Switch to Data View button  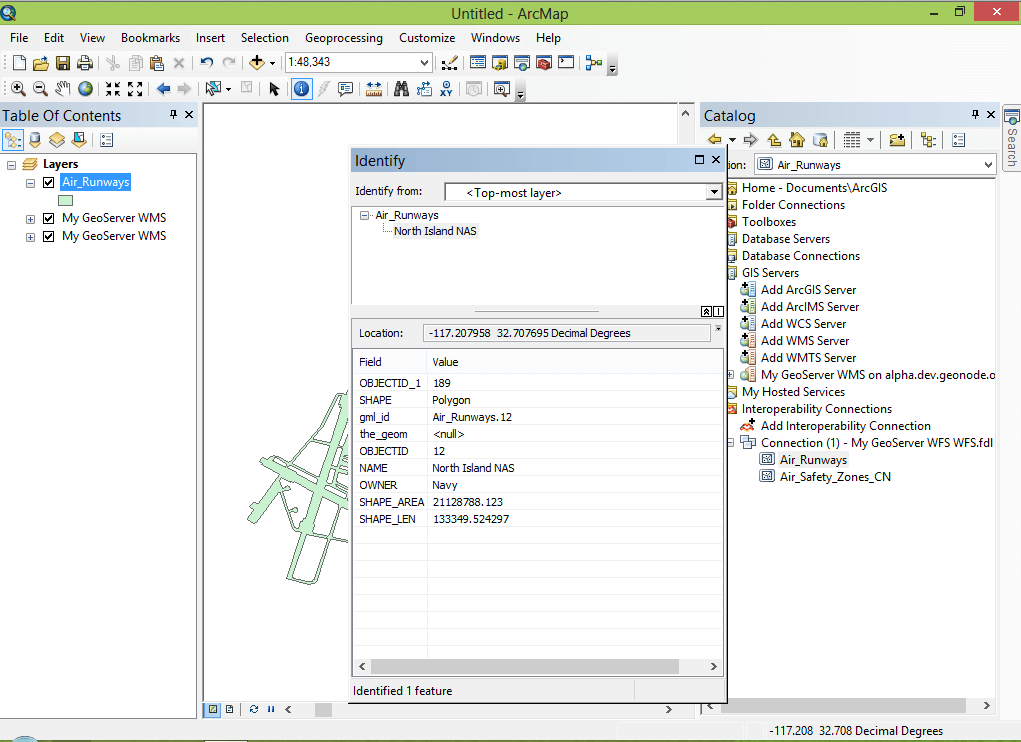[213, 709]
